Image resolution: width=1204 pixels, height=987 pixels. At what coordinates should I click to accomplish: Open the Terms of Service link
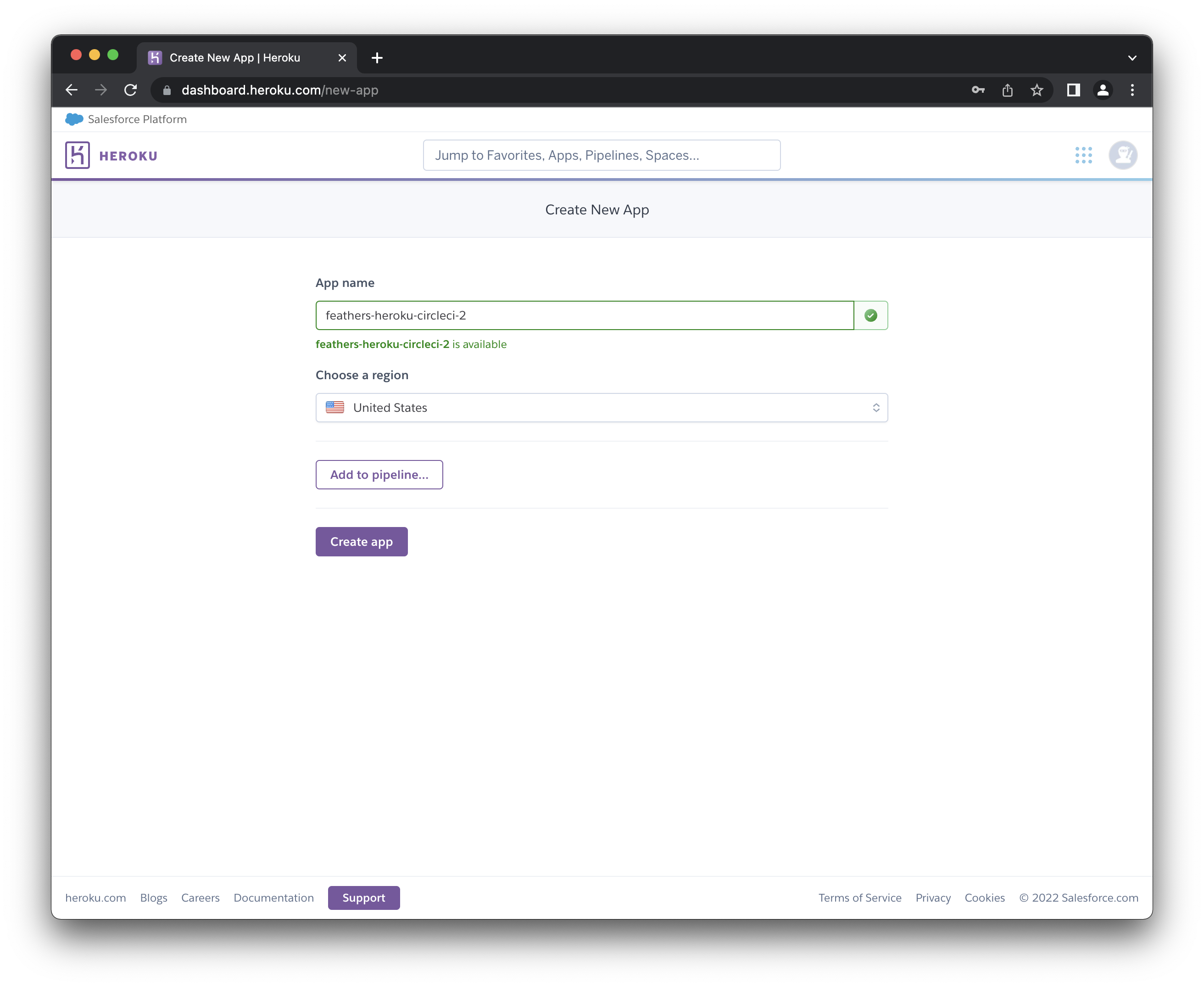(860, 897)
